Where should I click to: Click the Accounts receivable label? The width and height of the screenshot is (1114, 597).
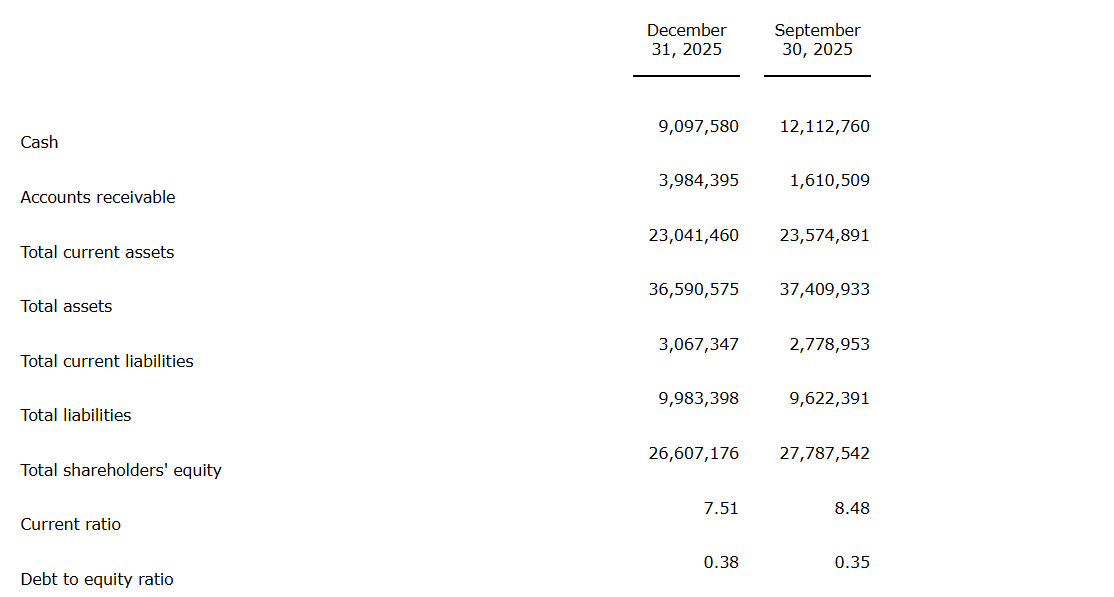pyautogui.click(x=98, y=198)
